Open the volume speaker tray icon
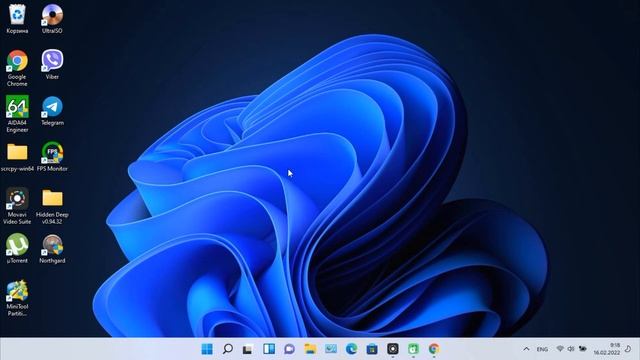The image size is (640, 360). 571,349
